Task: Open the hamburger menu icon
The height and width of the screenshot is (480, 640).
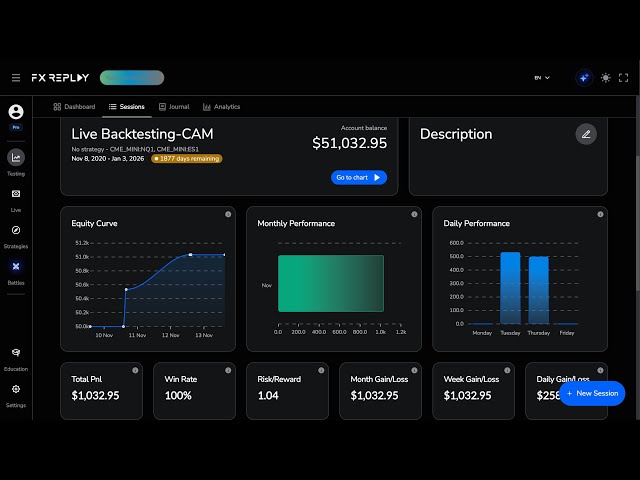Action: coord(16,78)
